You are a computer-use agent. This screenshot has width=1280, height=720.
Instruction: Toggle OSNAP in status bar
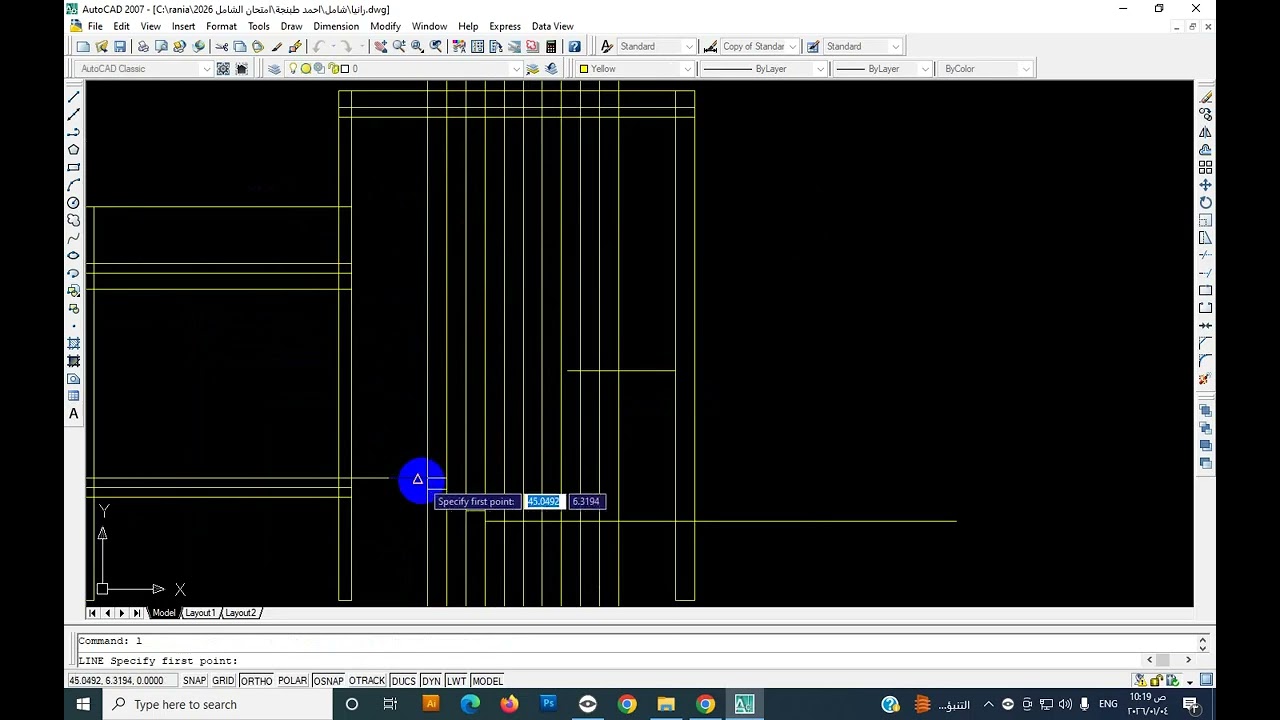328,681
